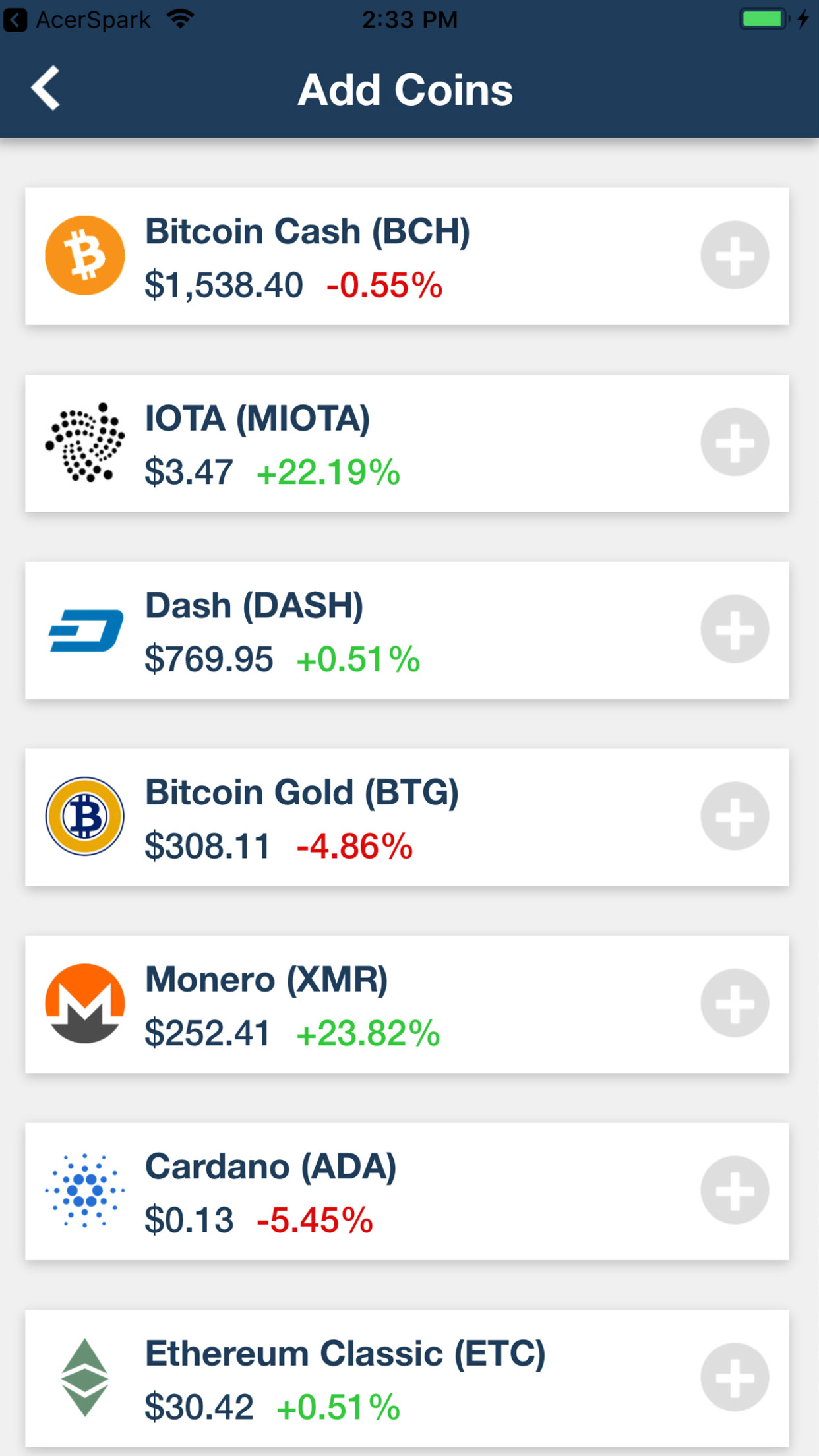Add IOTA using its plus icon
Viewport: 819px width, 1456px height.
(x=735, y=442)
